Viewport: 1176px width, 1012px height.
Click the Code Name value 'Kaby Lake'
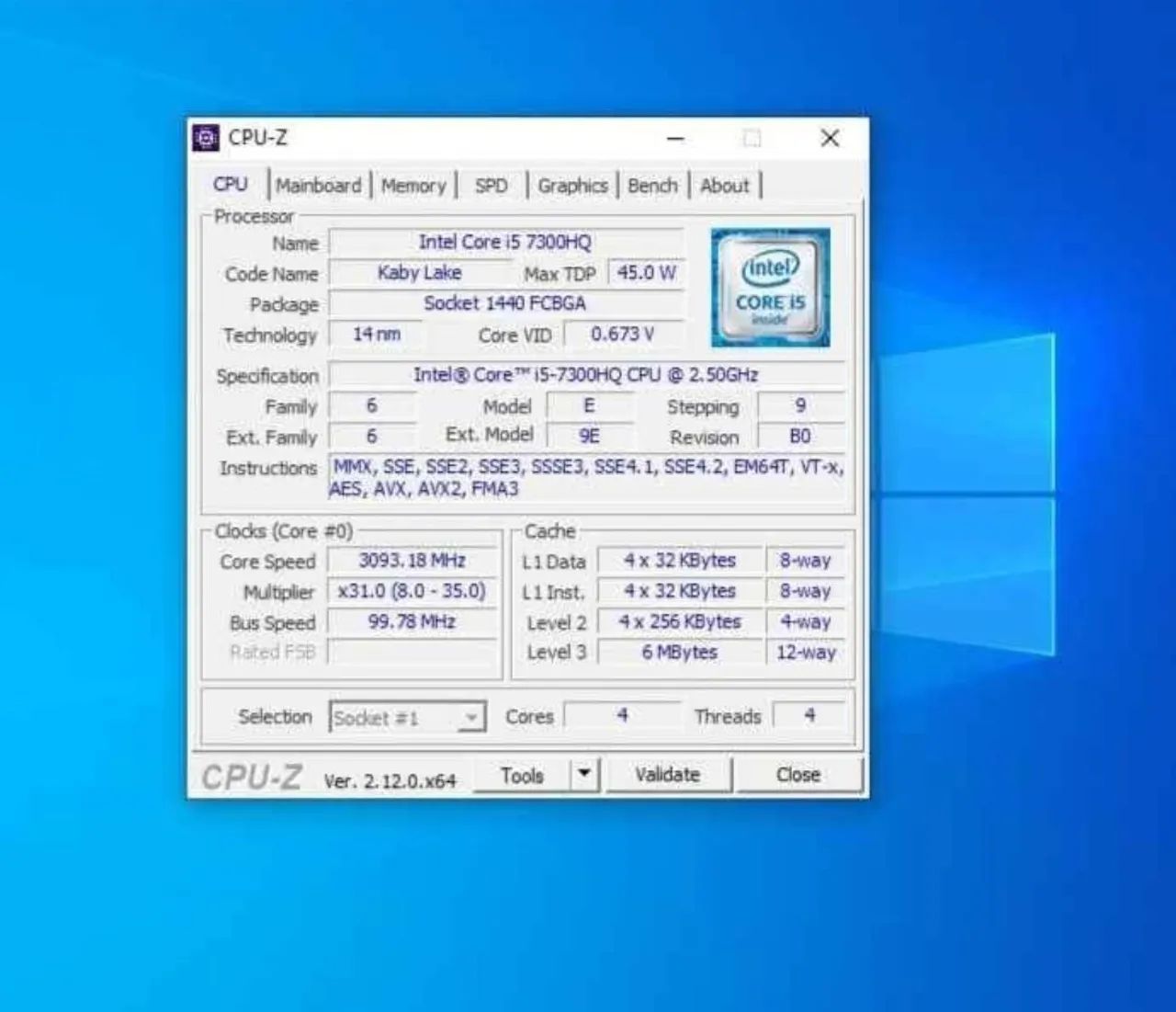pyautogui.click(x=420, y=273)
